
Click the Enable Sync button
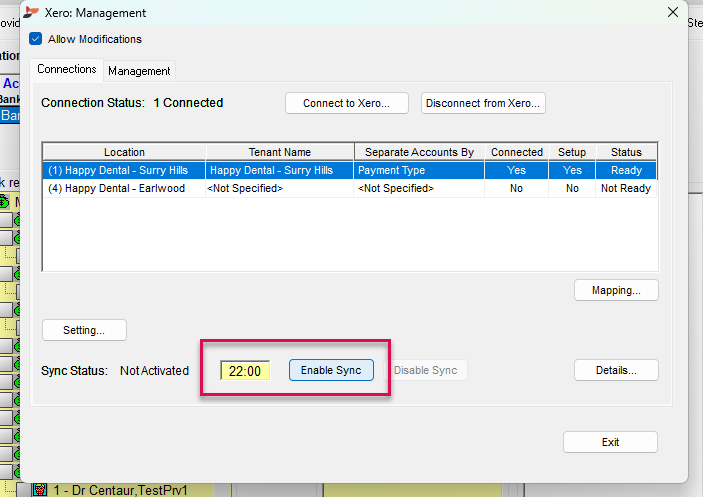(331, 370)
